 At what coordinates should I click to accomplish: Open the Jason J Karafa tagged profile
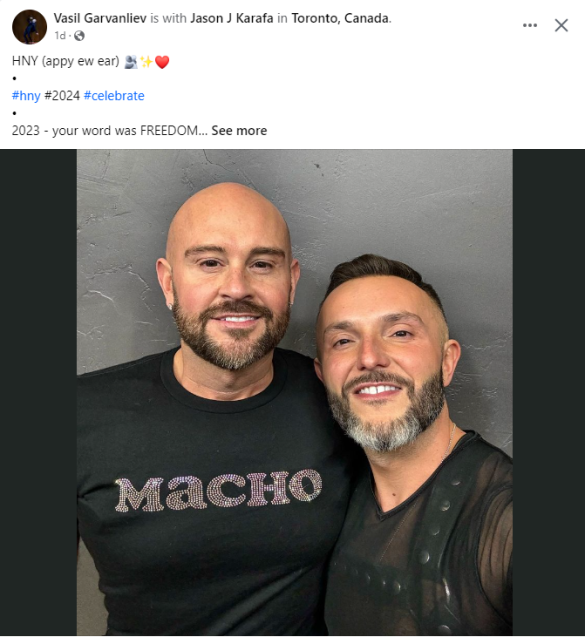click(x=232, y=18)
